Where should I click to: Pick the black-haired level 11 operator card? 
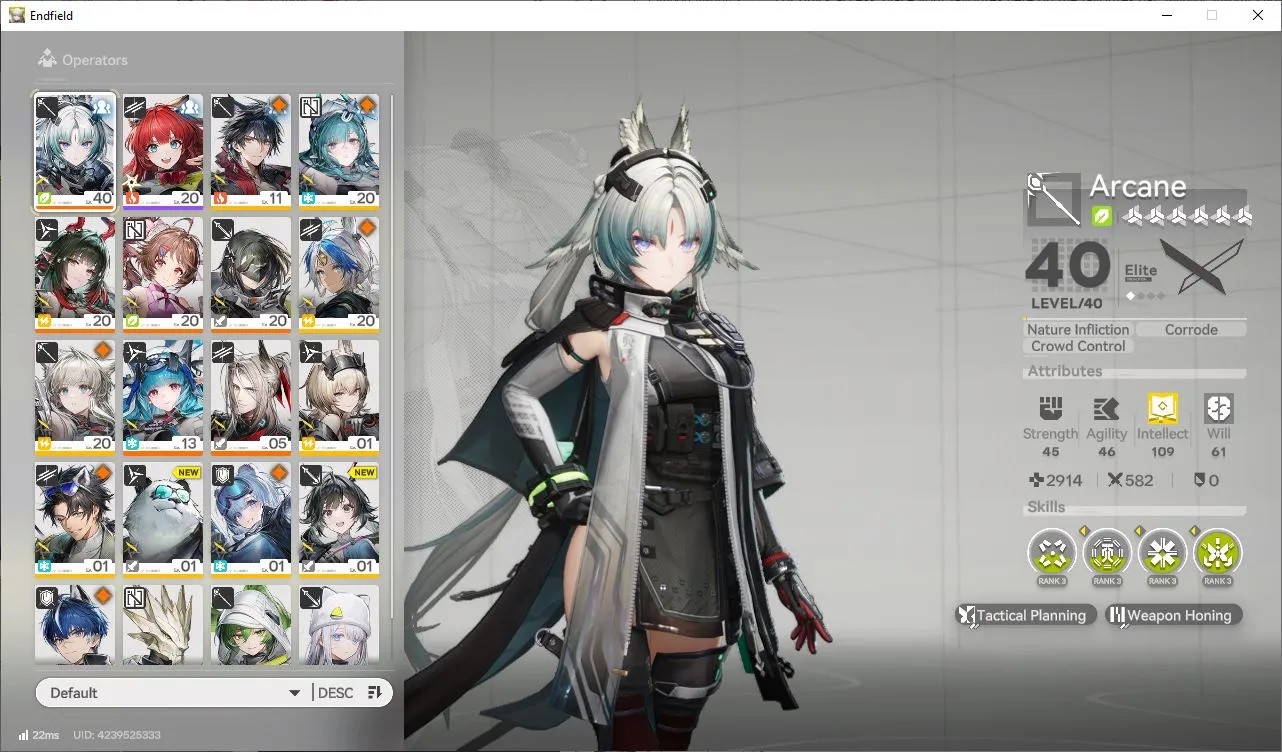[x=251, y=151]
